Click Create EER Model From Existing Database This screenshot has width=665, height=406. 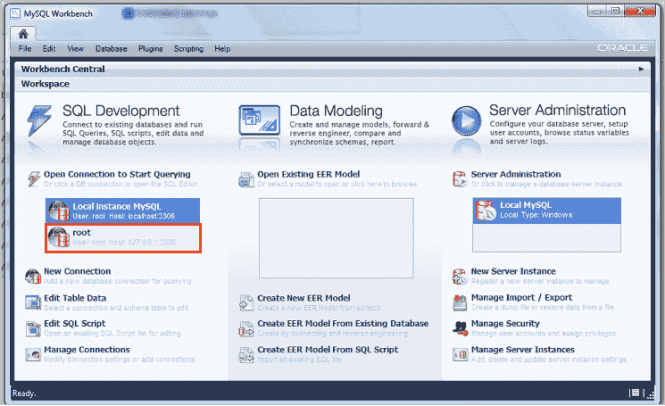343,324
